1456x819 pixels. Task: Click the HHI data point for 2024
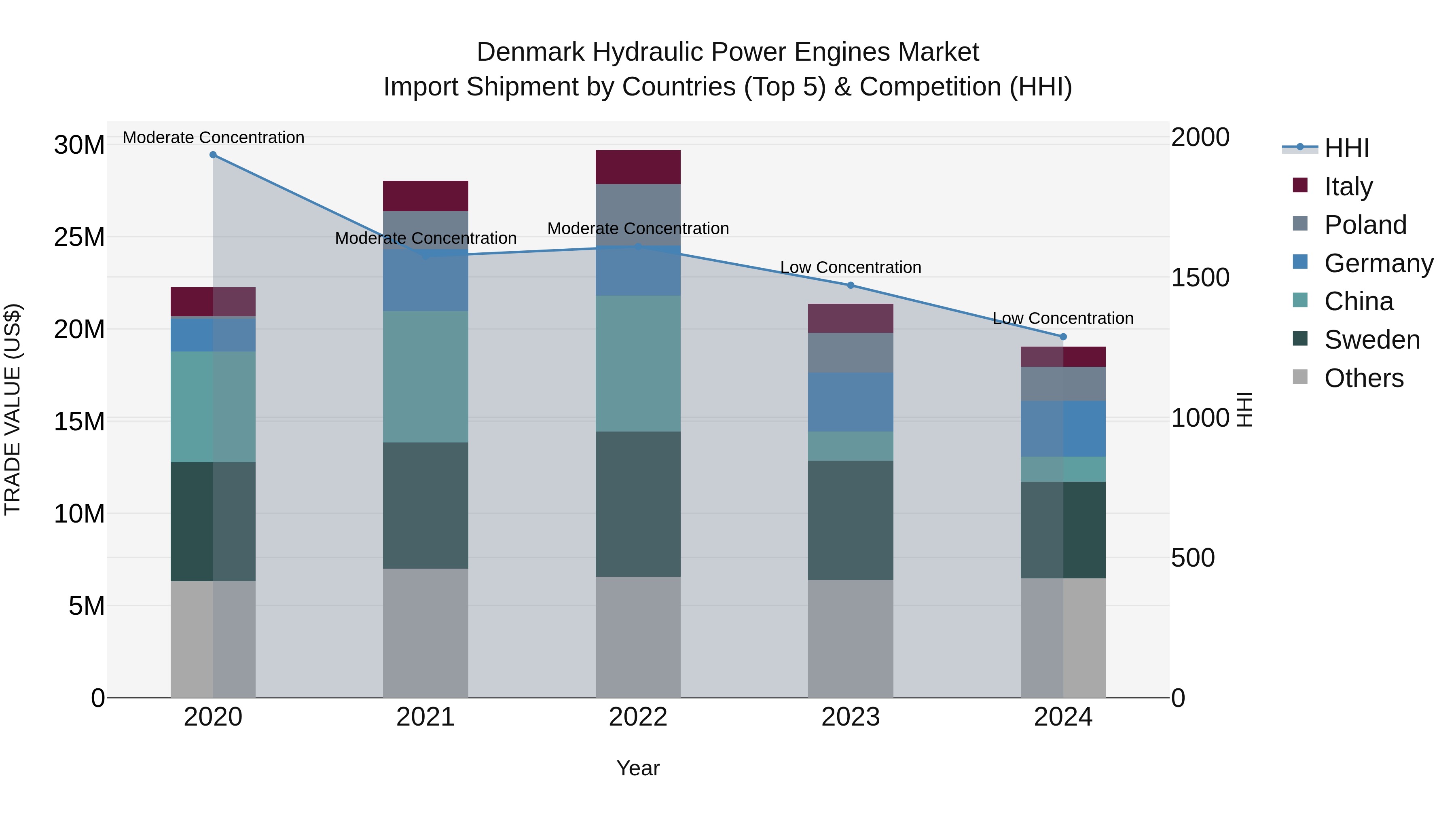1063,337
